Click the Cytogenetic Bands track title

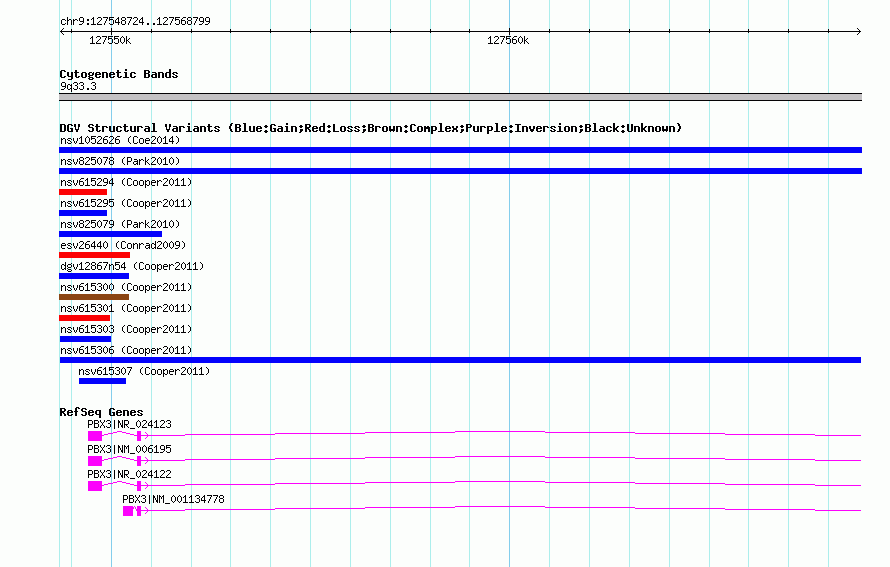click(119, 74)
